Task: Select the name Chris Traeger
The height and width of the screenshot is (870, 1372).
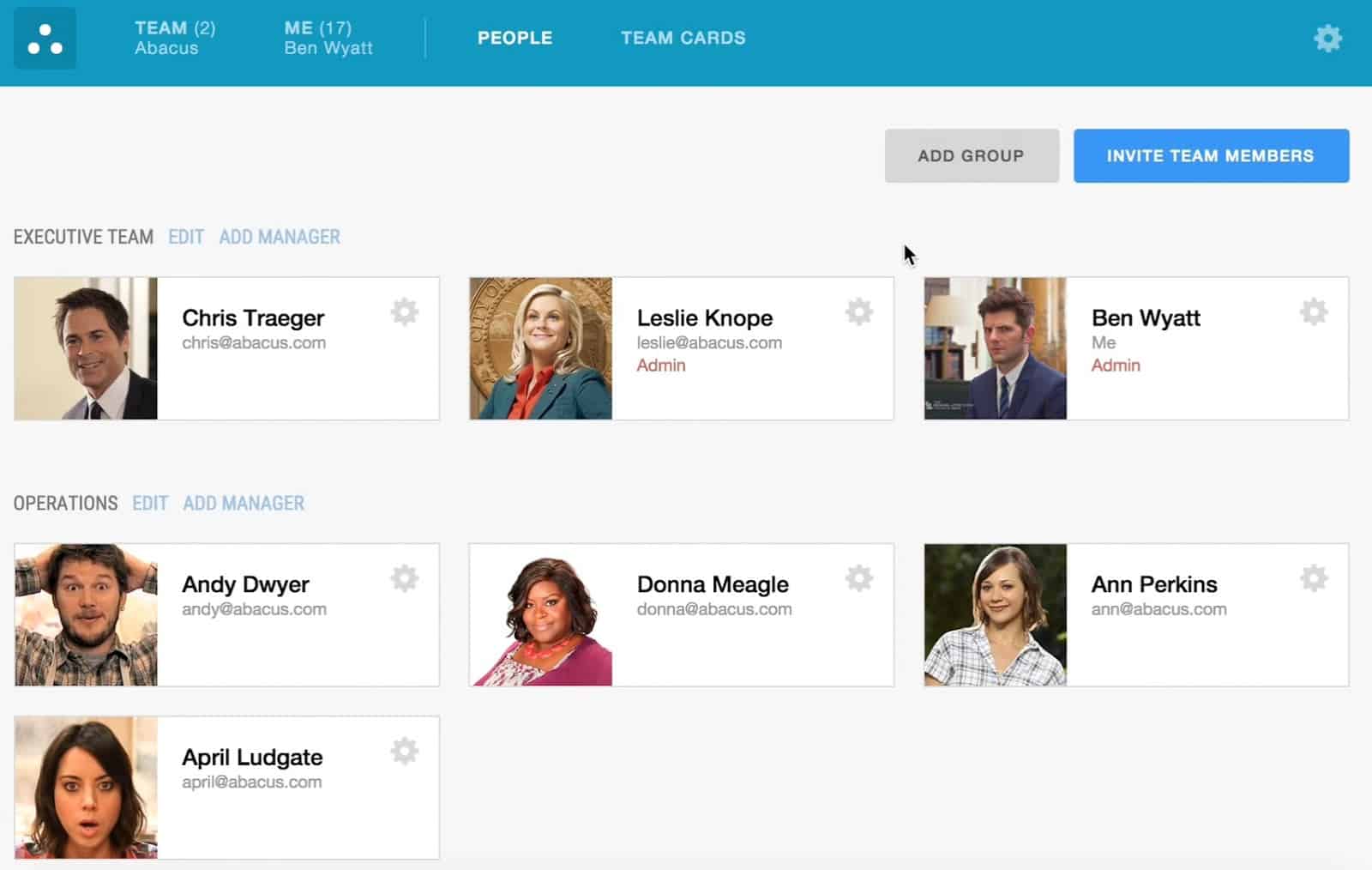Action: pos(253,318)
